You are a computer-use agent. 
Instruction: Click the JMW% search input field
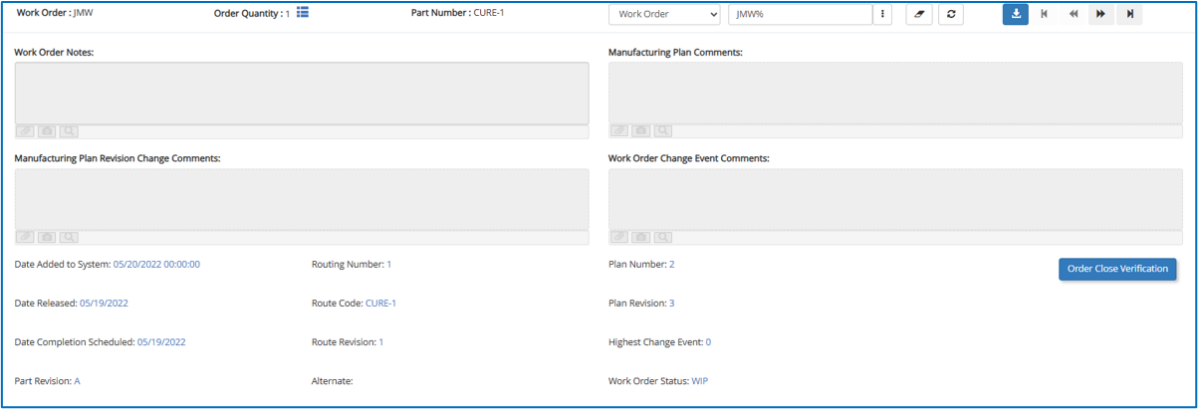coord(799,14)
